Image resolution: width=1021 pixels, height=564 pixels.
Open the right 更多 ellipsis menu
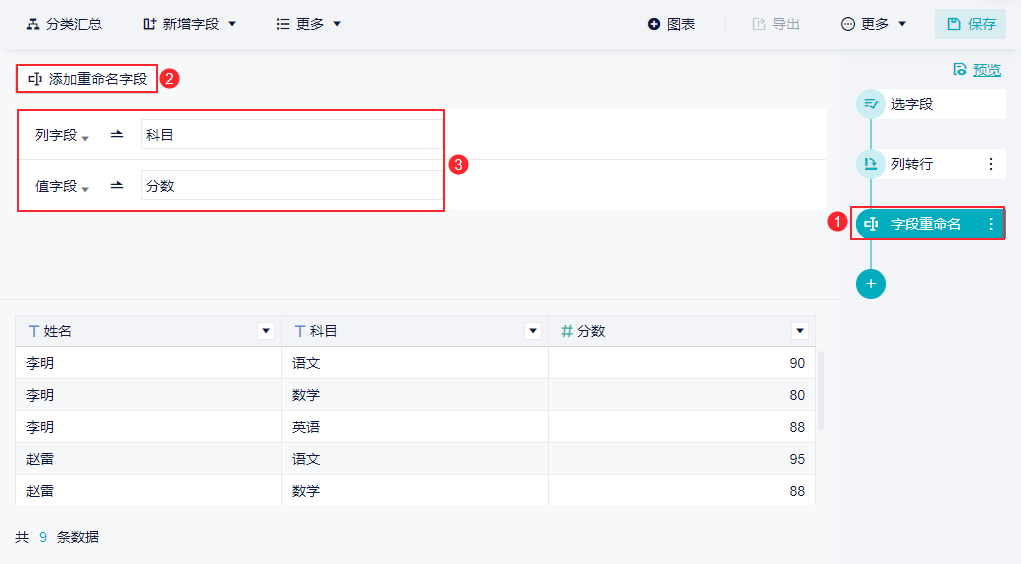873,24
